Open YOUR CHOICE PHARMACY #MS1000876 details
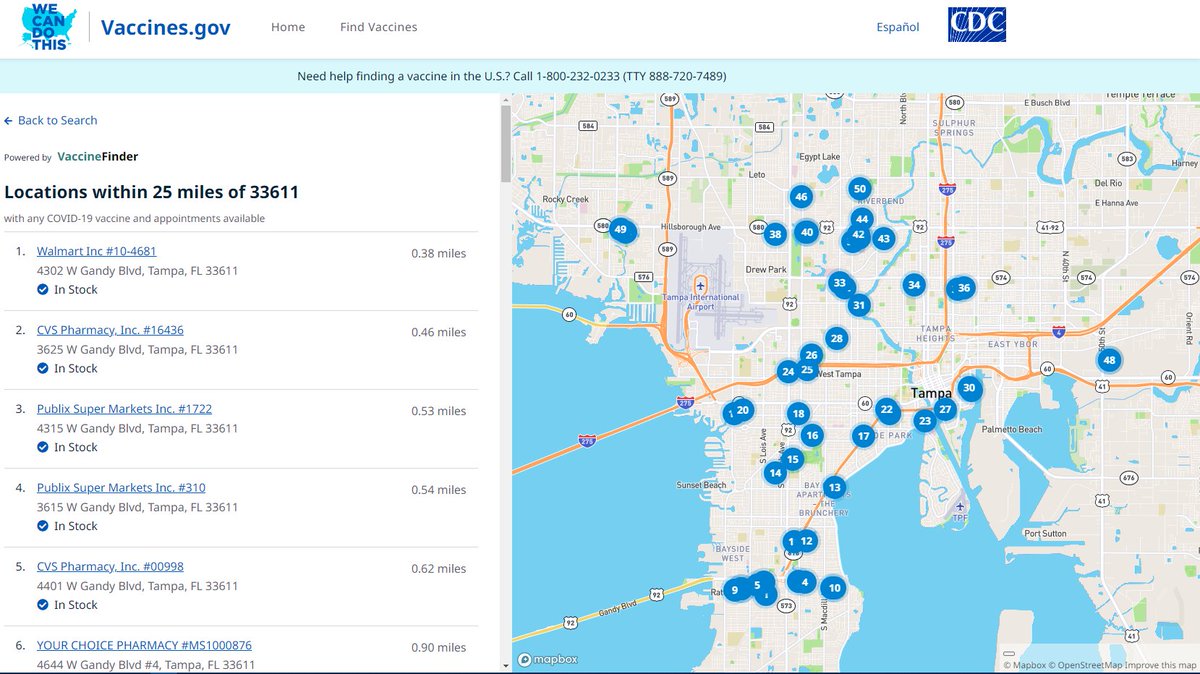This screenshot has height=674, width=1200. [x=144, y=645]
